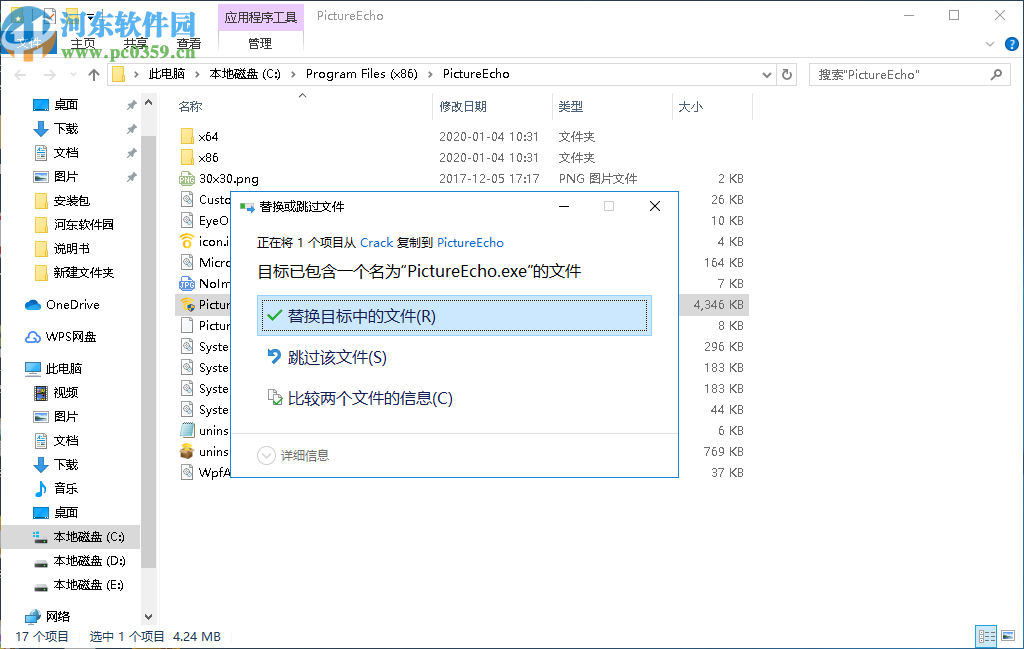Refresh the PictureEcho folder view
The width and height of the screenshot is (1024, 649).
[789, 73]
